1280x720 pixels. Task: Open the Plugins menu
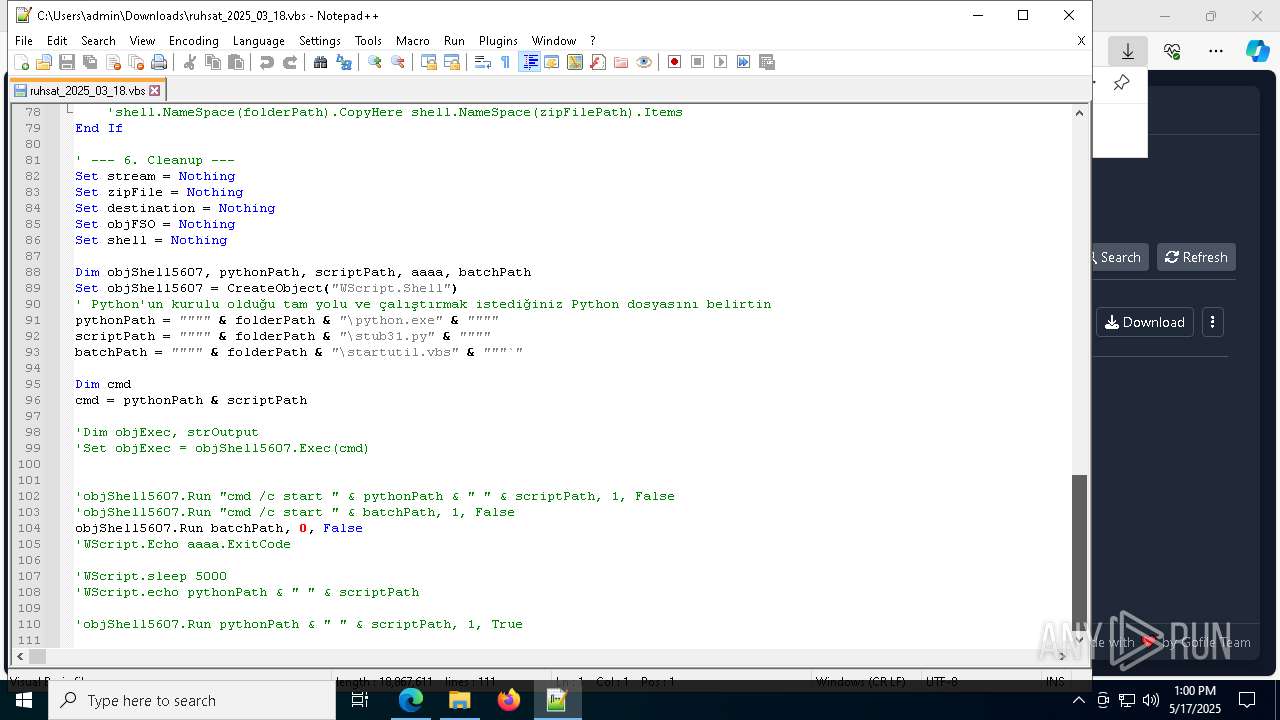[x=498, y=41]
